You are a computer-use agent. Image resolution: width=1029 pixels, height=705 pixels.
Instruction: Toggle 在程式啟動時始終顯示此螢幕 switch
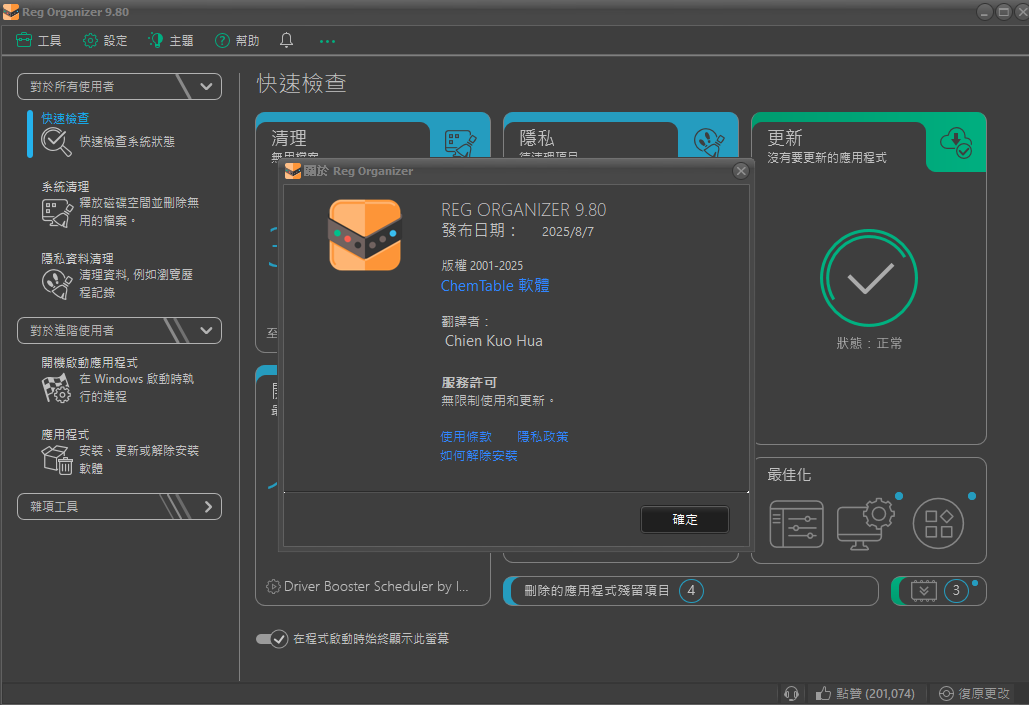272,639
